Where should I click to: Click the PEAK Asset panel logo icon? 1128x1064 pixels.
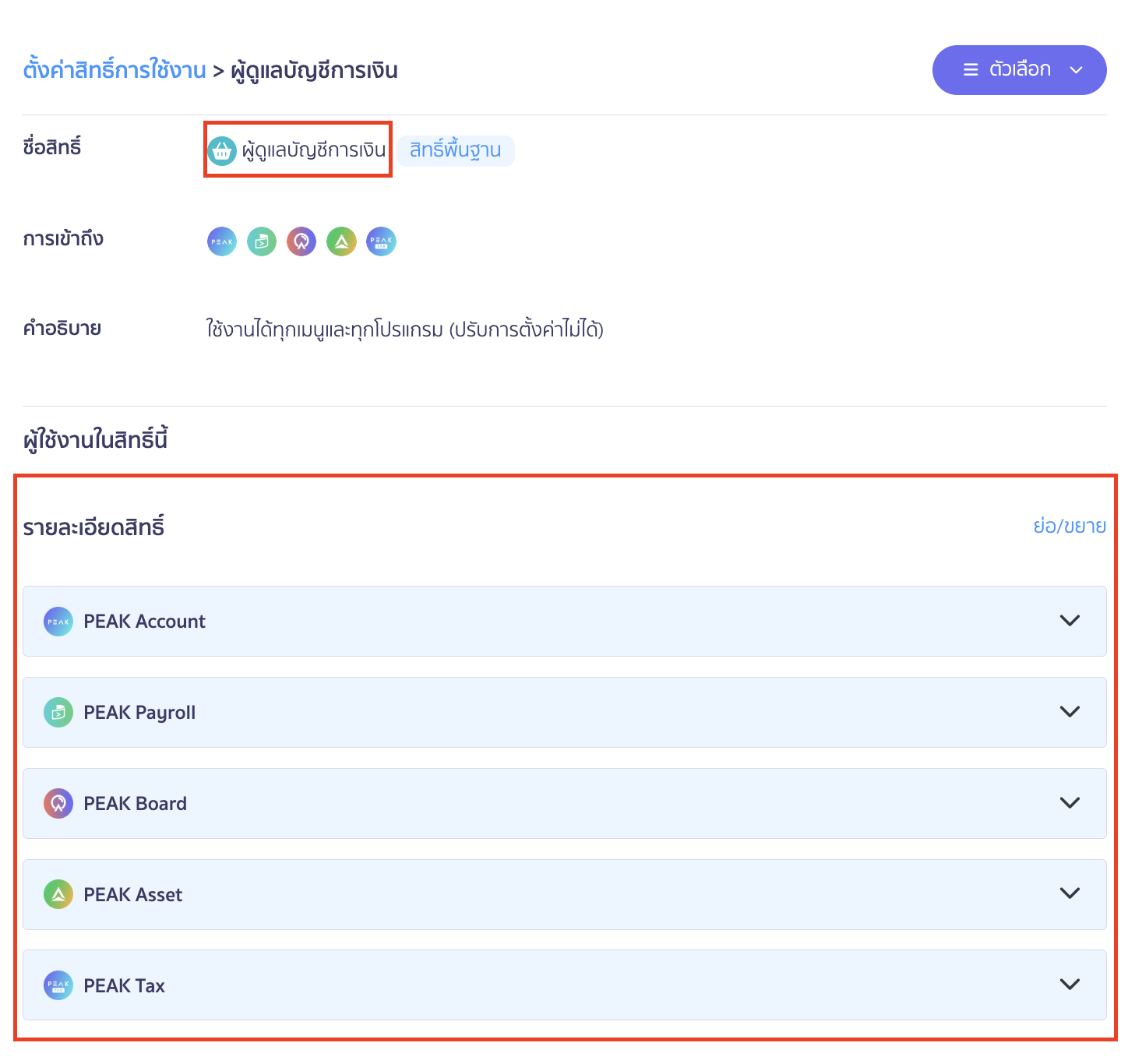pos(58,894)
